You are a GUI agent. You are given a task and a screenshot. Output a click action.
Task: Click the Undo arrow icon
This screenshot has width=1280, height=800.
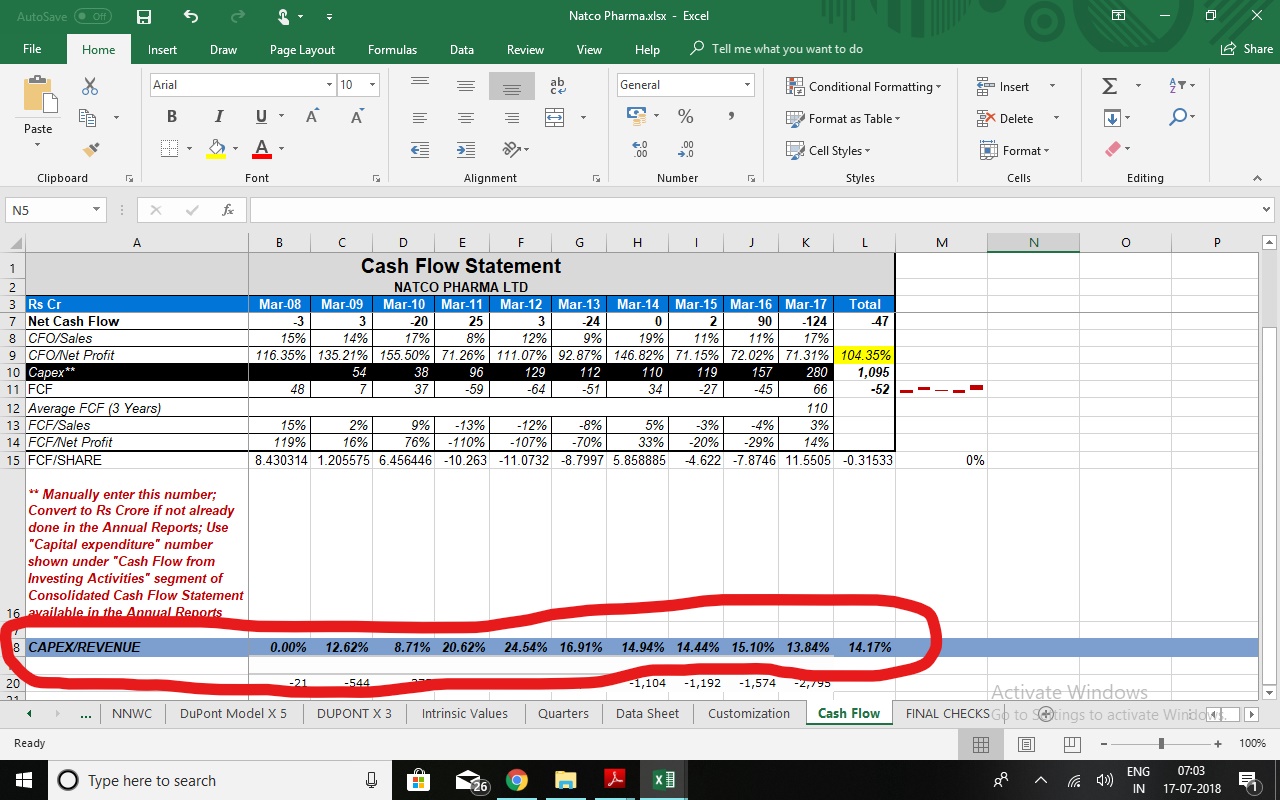pyautogui.click(x=191, y=17)
